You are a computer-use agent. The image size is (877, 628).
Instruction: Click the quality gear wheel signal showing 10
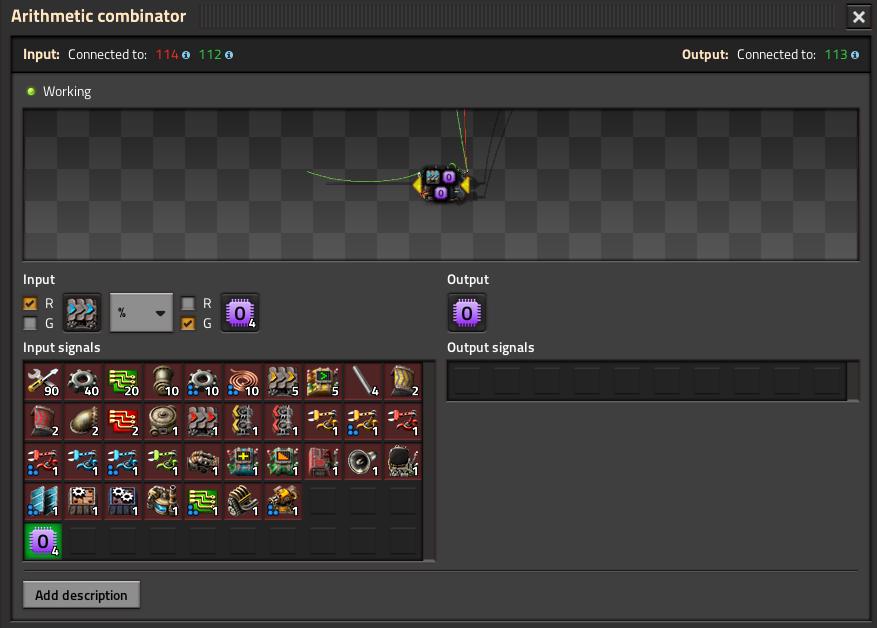(204, 382)
